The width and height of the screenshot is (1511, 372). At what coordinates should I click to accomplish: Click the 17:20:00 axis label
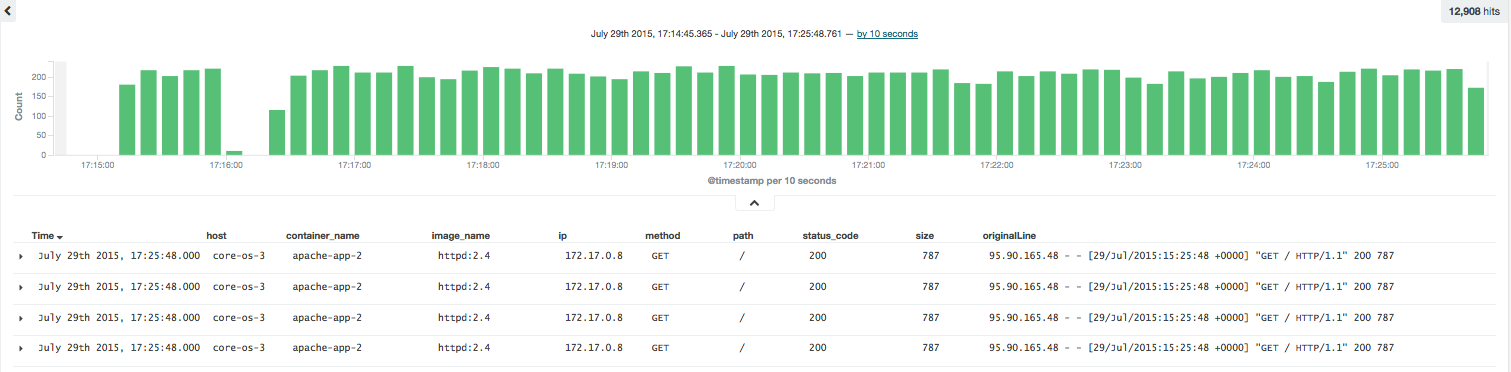click(740, 165)
